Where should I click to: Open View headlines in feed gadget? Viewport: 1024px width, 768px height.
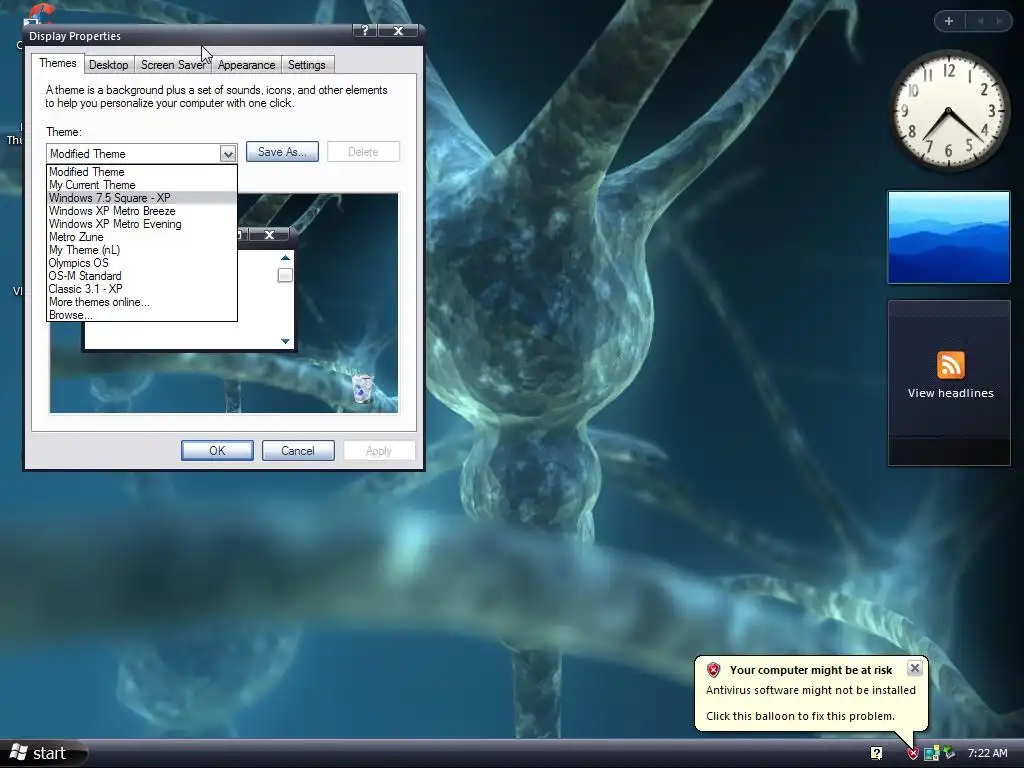(x=950, y=392)
